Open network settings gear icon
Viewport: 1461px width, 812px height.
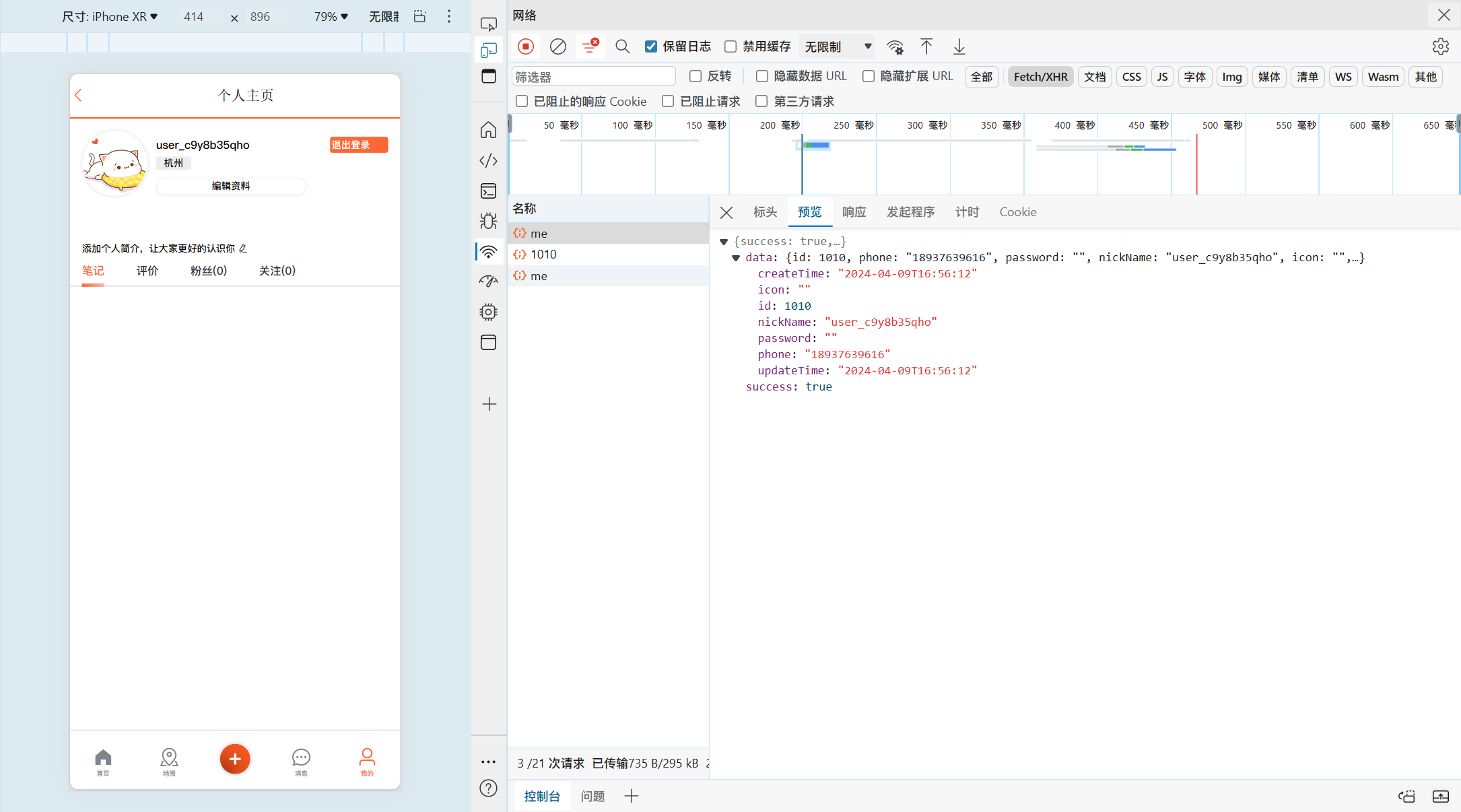pyautogui.click(x=1440, y=46)
